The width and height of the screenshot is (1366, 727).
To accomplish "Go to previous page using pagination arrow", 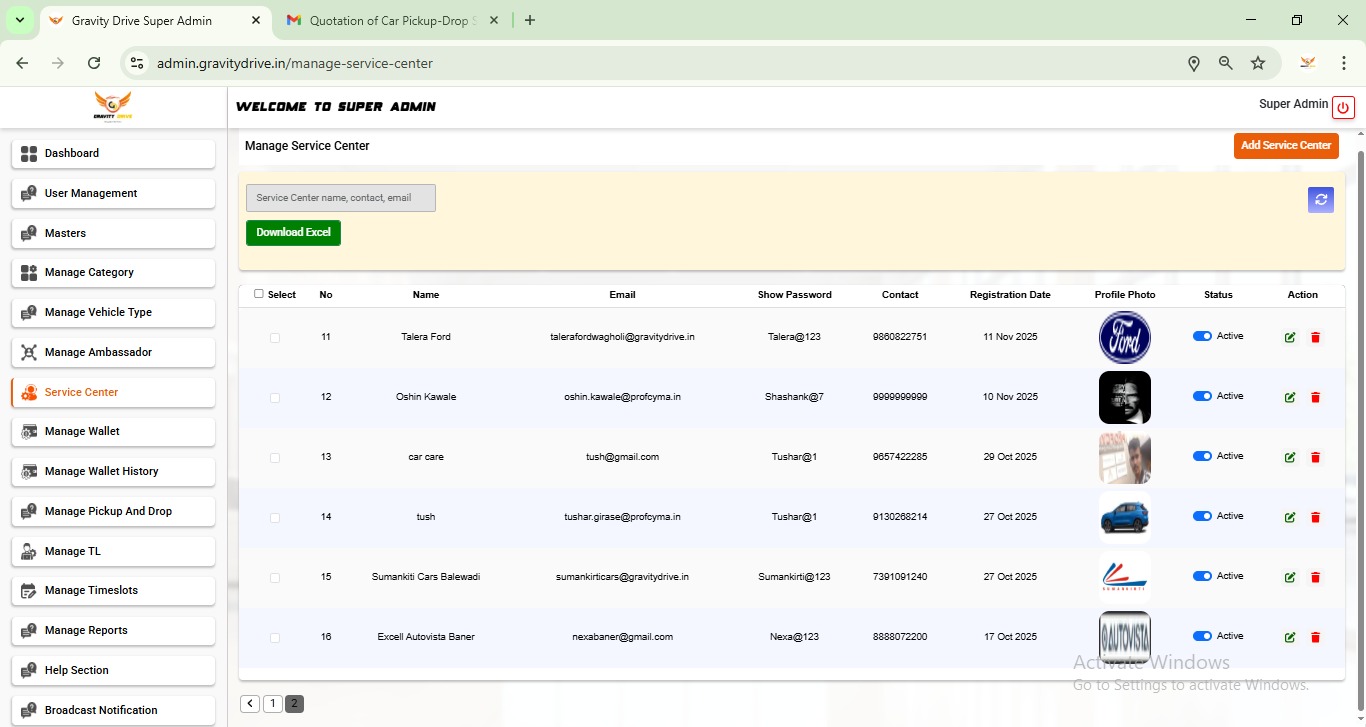I will tap(250, 704).
